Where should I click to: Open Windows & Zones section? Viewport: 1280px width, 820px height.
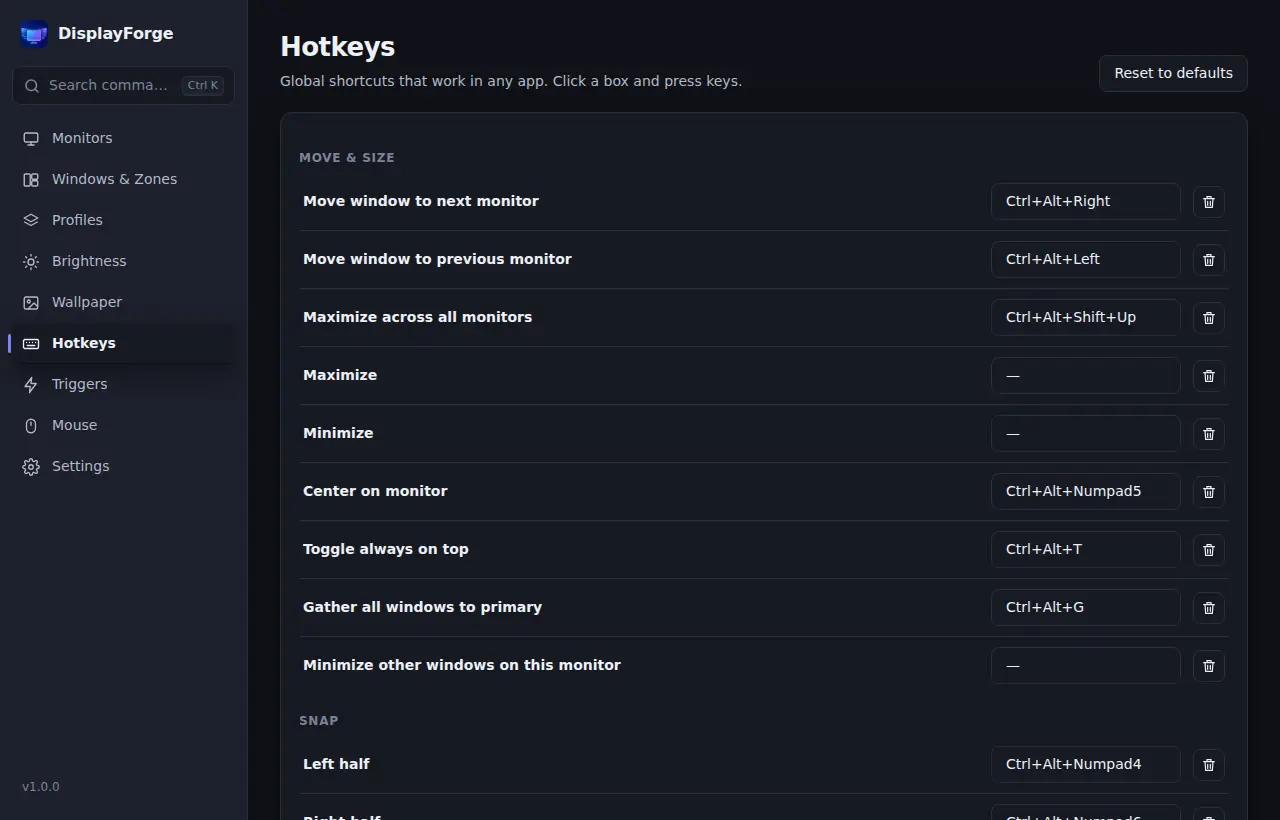point(123,179)
